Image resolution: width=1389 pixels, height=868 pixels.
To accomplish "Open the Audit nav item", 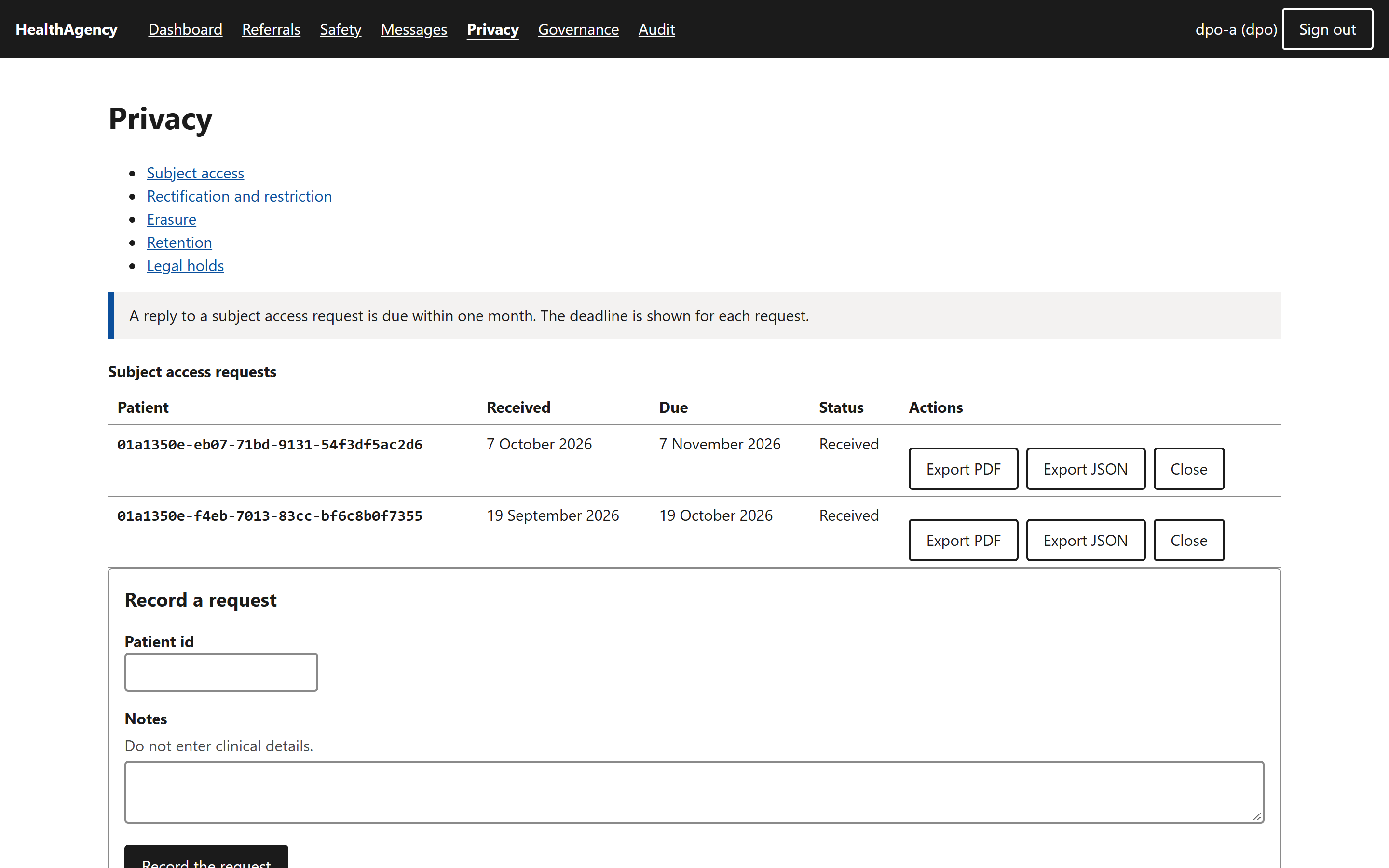I will [x=656, y=29].
